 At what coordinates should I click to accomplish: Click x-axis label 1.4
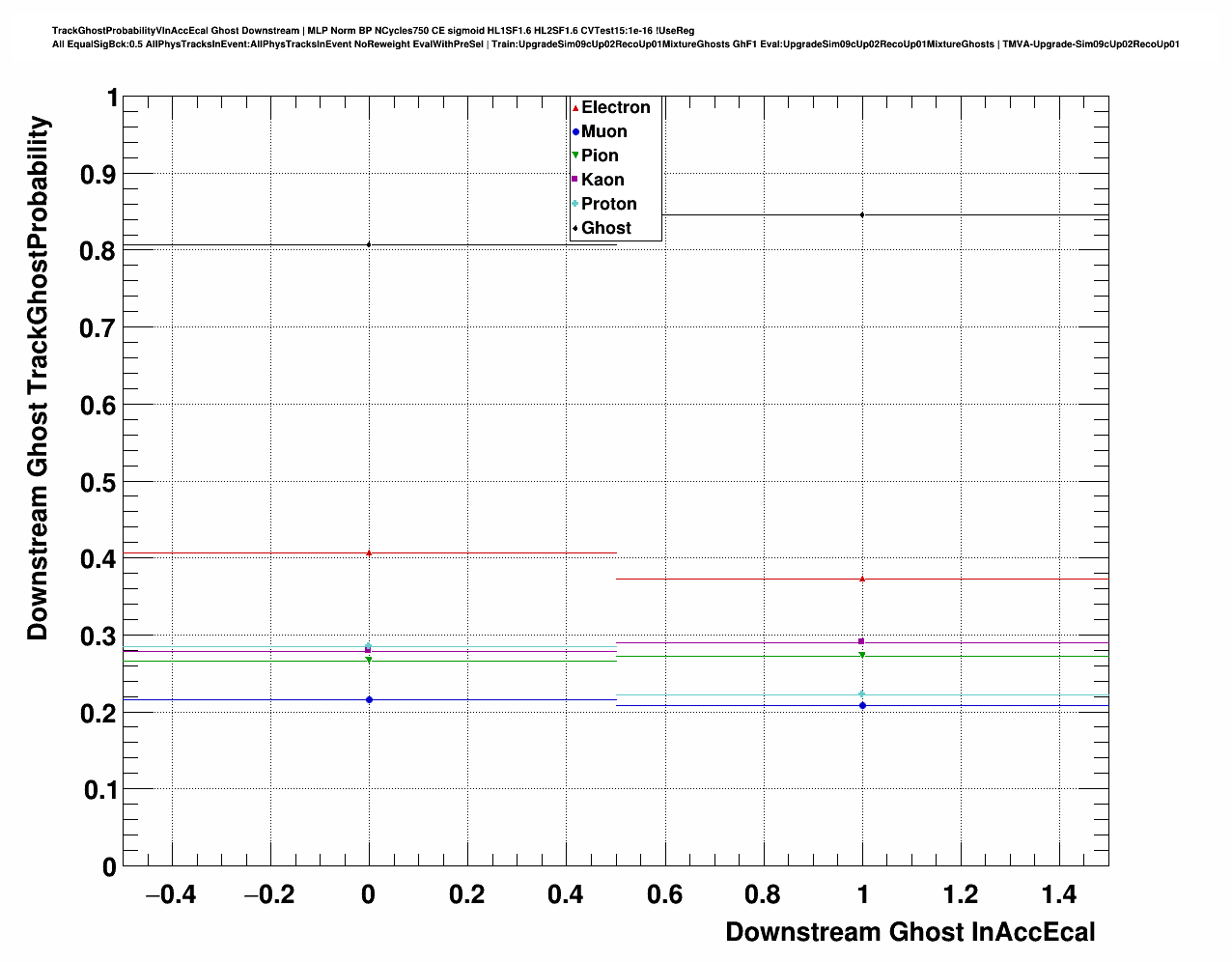[x=1059, y=895]
